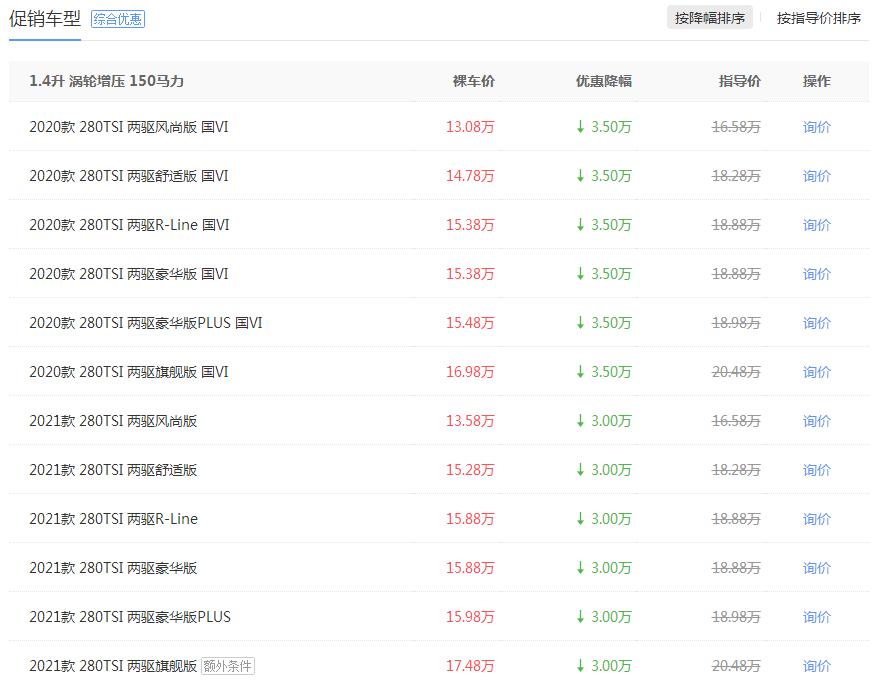Open model 2020款 280TSI 两驱豪华版PLUS 国VI
Viewport: 880px width, 686px height.
[x=146, y=323]
